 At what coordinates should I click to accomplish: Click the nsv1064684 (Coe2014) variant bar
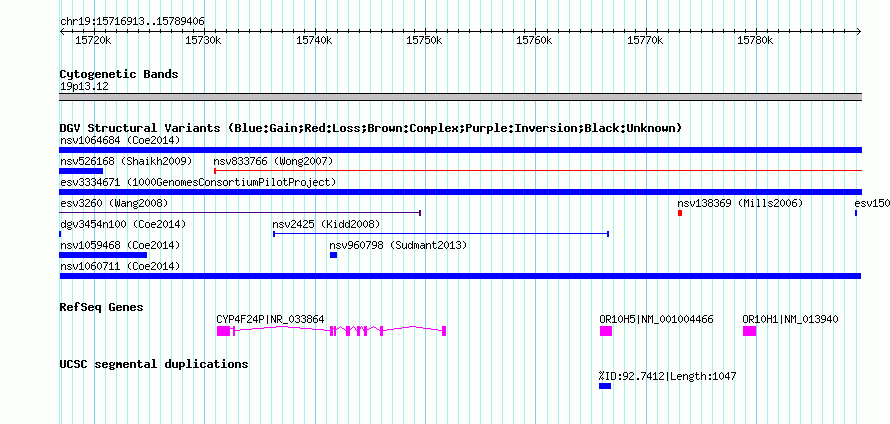click(x=460, y=150)
